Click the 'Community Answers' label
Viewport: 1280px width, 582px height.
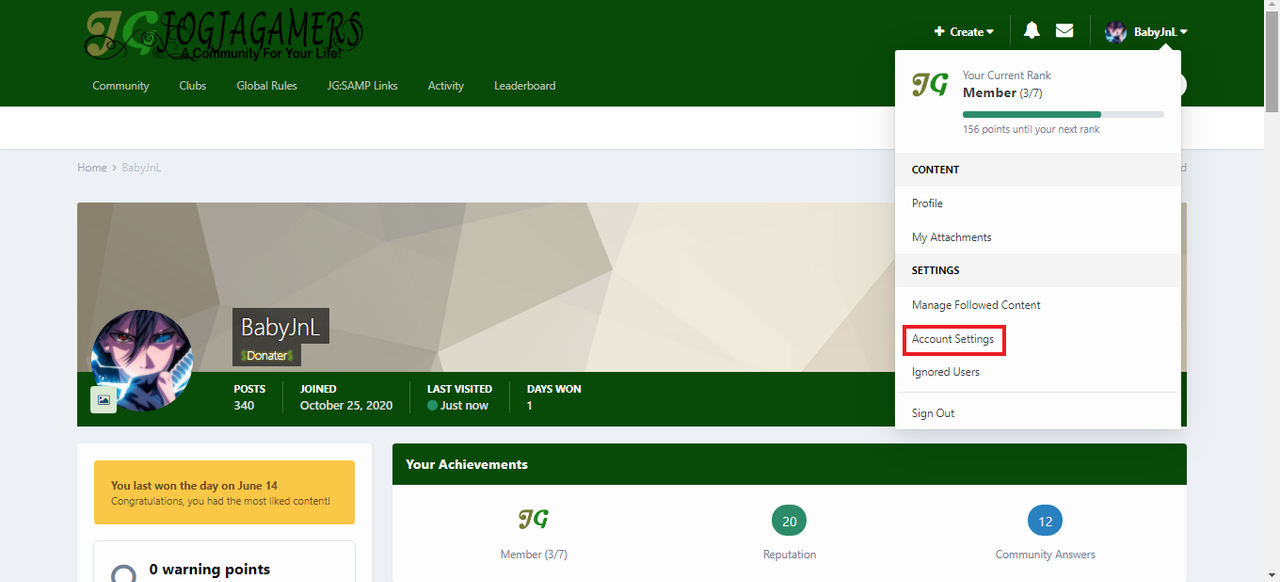point(1045,554)
